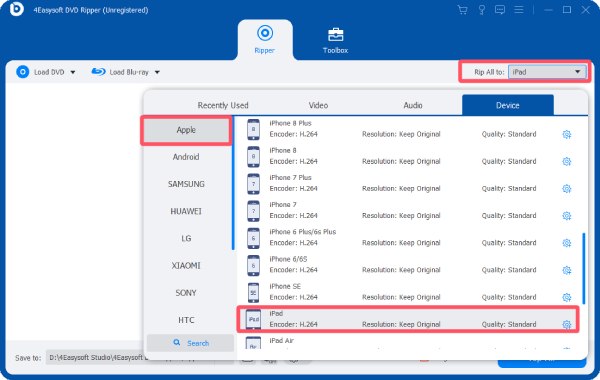Open settings gear for iPad profile
Image resolution: width=600 pixels, height=380 pixels.
coord(567,325)
